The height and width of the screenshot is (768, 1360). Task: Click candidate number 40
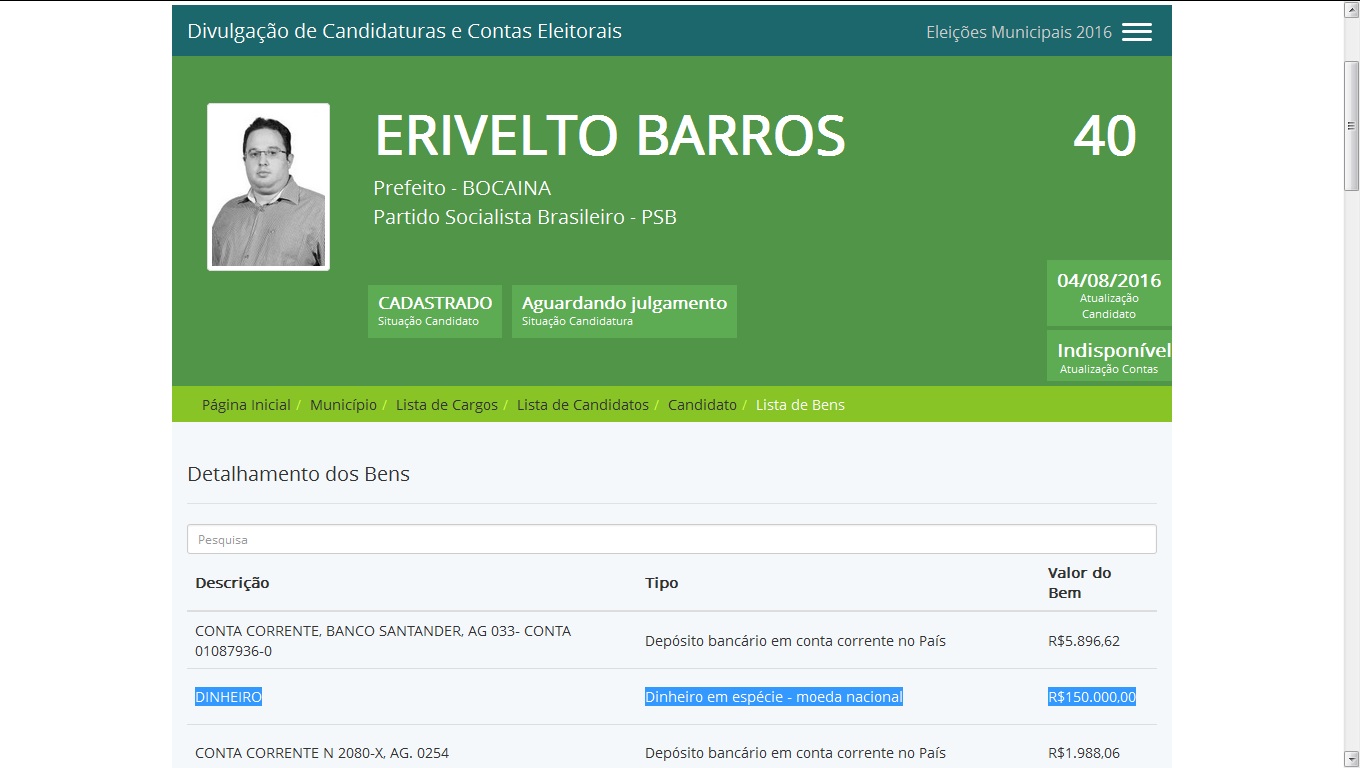tap(1105, 136)
